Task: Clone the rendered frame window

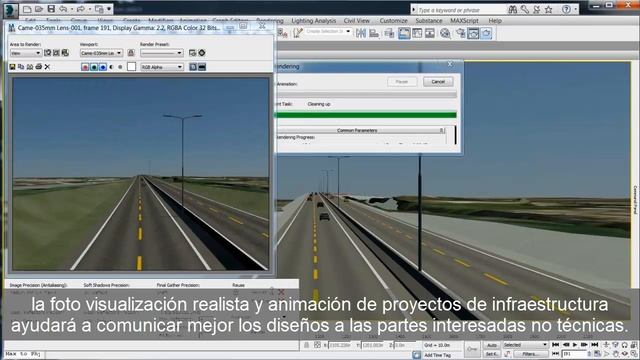Action: pyautogui.click(x=30, y=67)
